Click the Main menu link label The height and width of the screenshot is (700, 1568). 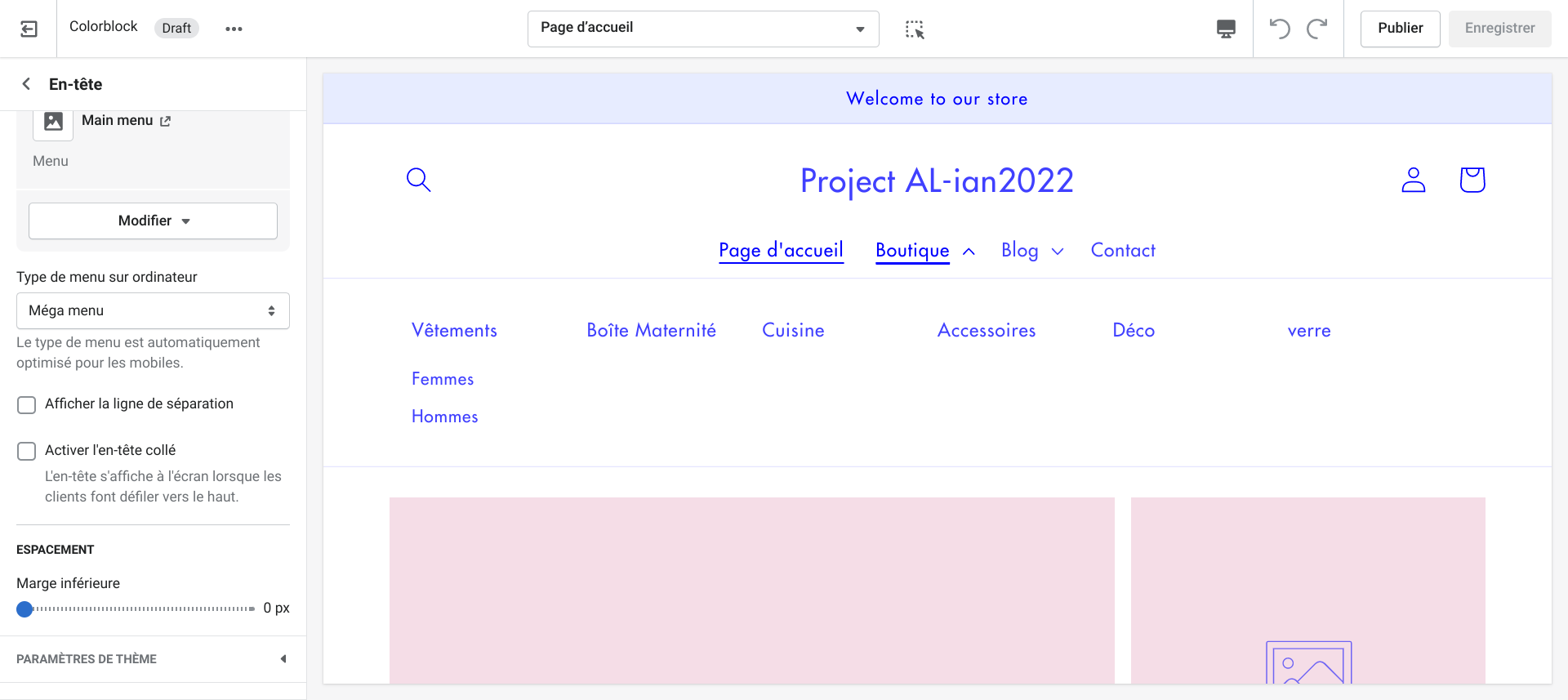click(x=118, y=121)
